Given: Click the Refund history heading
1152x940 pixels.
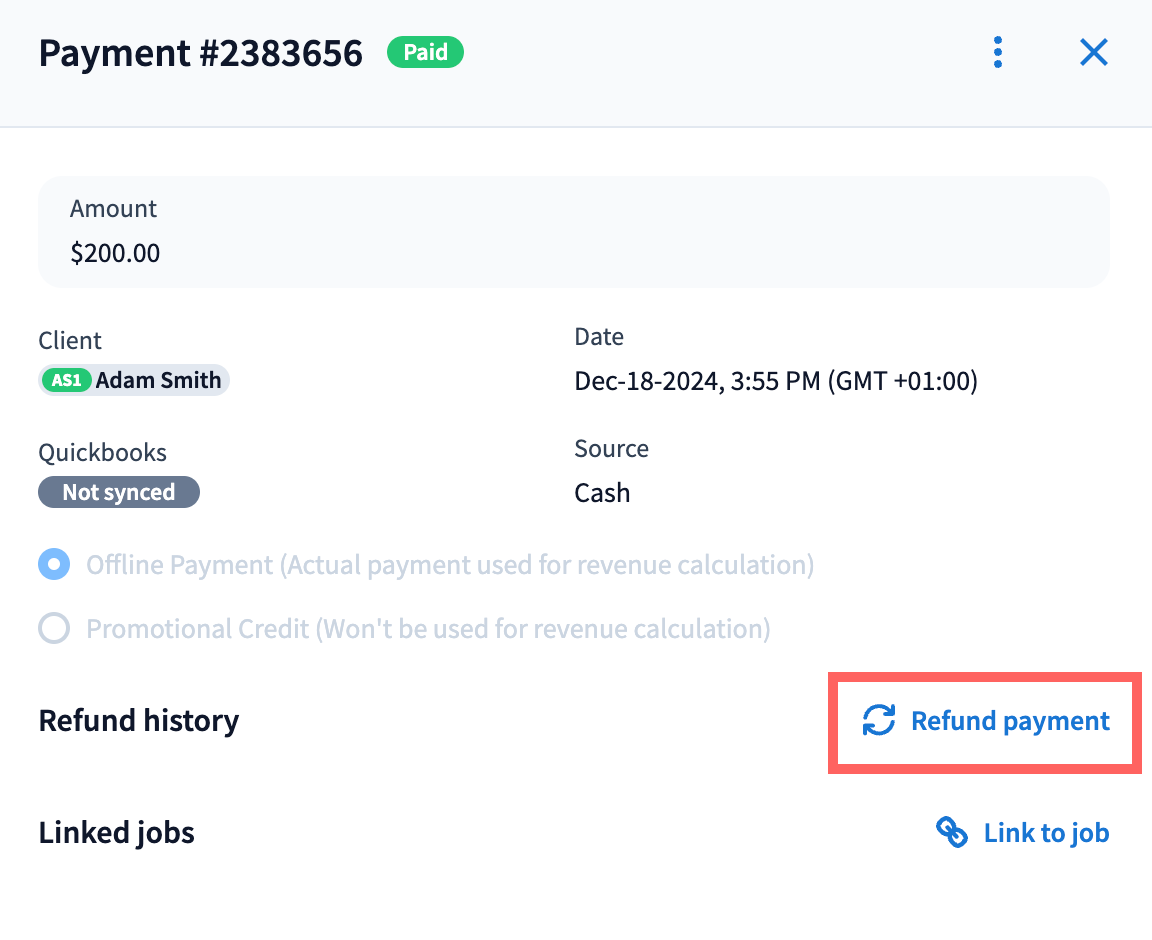Looking at the screenshot, I should (139, 721).
